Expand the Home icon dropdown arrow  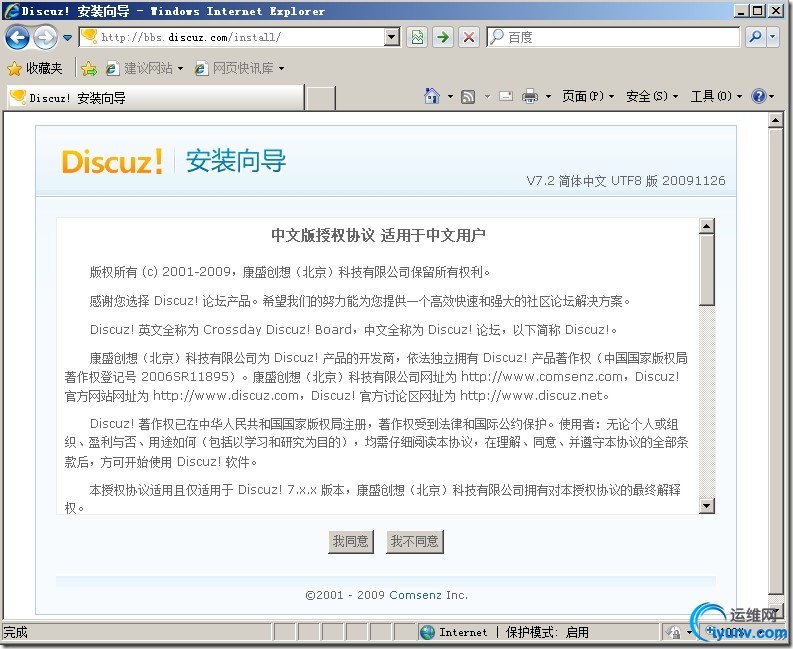tap(450, 96)
